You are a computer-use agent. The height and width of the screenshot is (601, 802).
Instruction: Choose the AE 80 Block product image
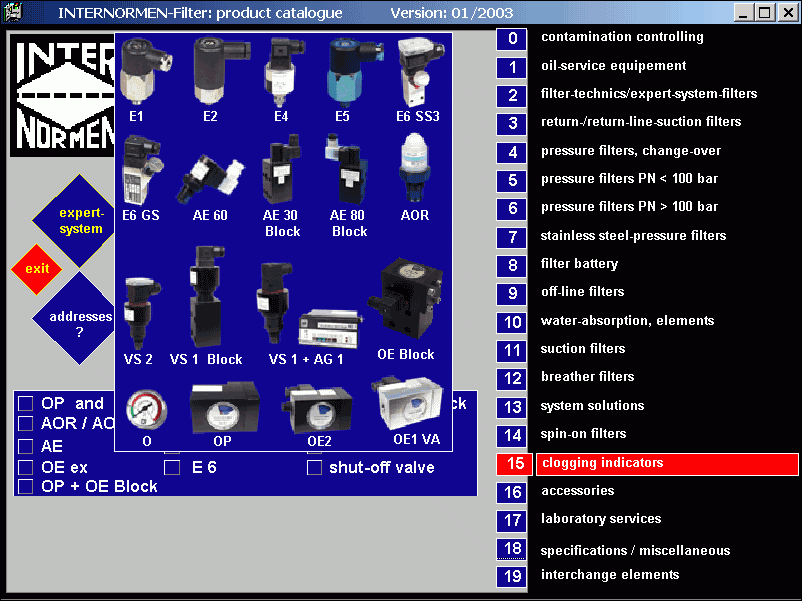coord(346,169)
